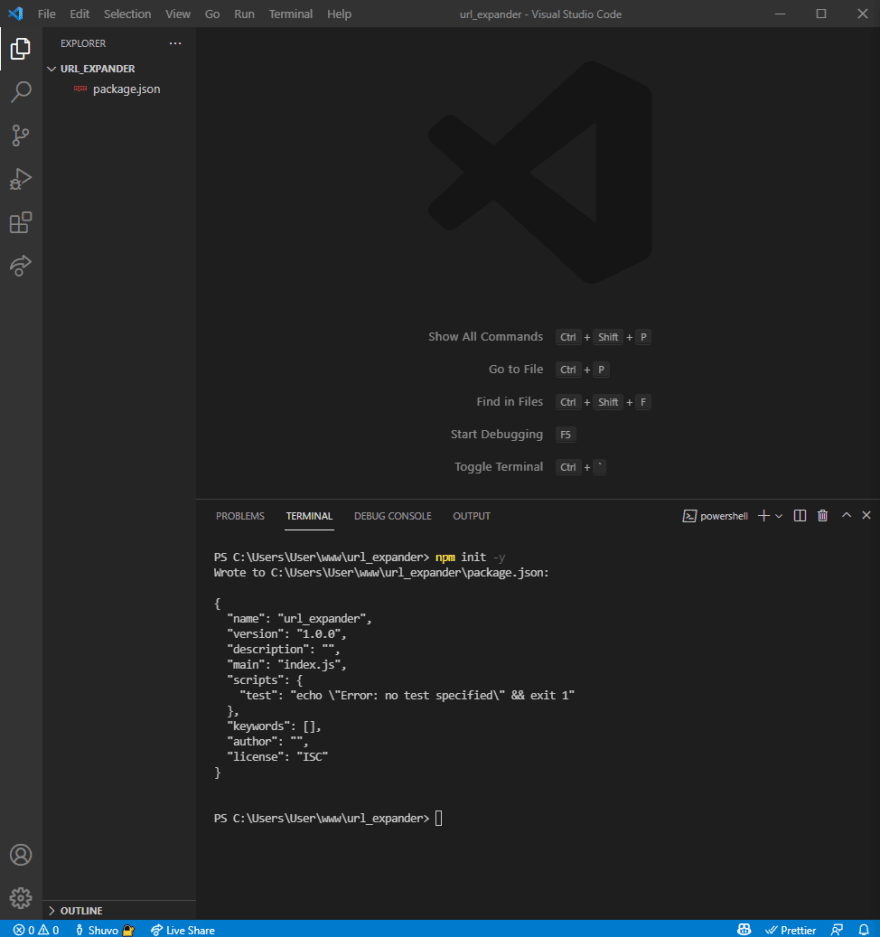Open the Source Control view
Viewport: 880px width, 937px height.
[x=21, y=136]
